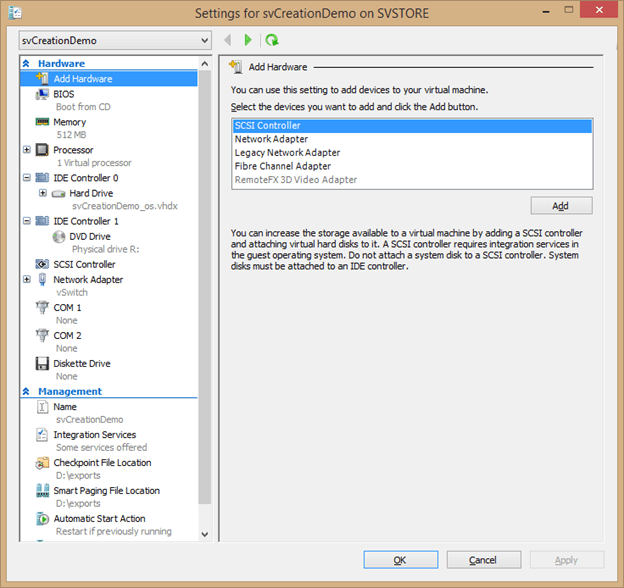Collapse the IDE Controller 0 node

(x=27, y=178)
